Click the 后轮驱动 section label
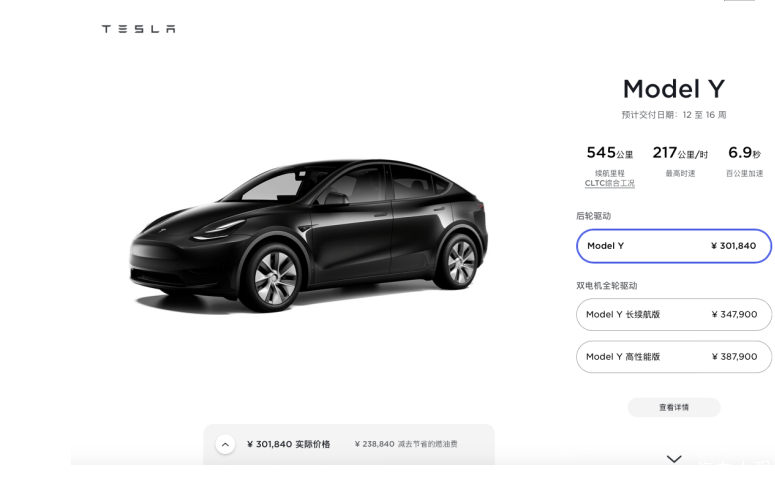This screenshot has width=775, height=484. [x=593, y=216]
